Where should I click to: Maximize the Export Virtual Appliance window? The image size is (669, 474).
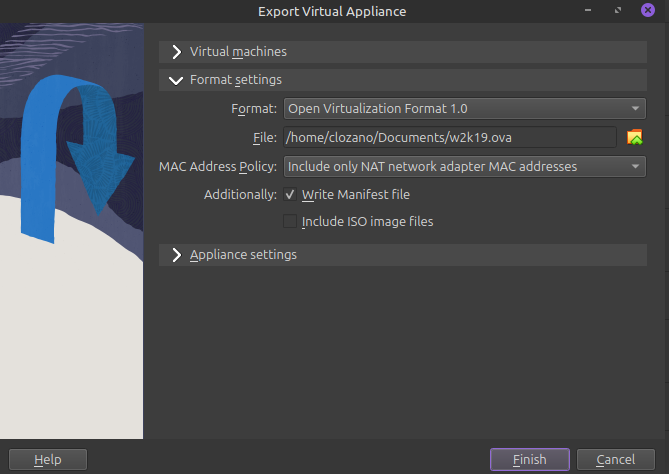619,11
